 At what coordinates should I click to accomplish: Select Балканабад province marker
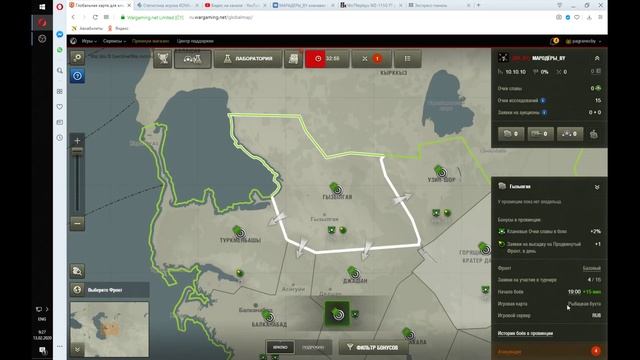[268, 316]
